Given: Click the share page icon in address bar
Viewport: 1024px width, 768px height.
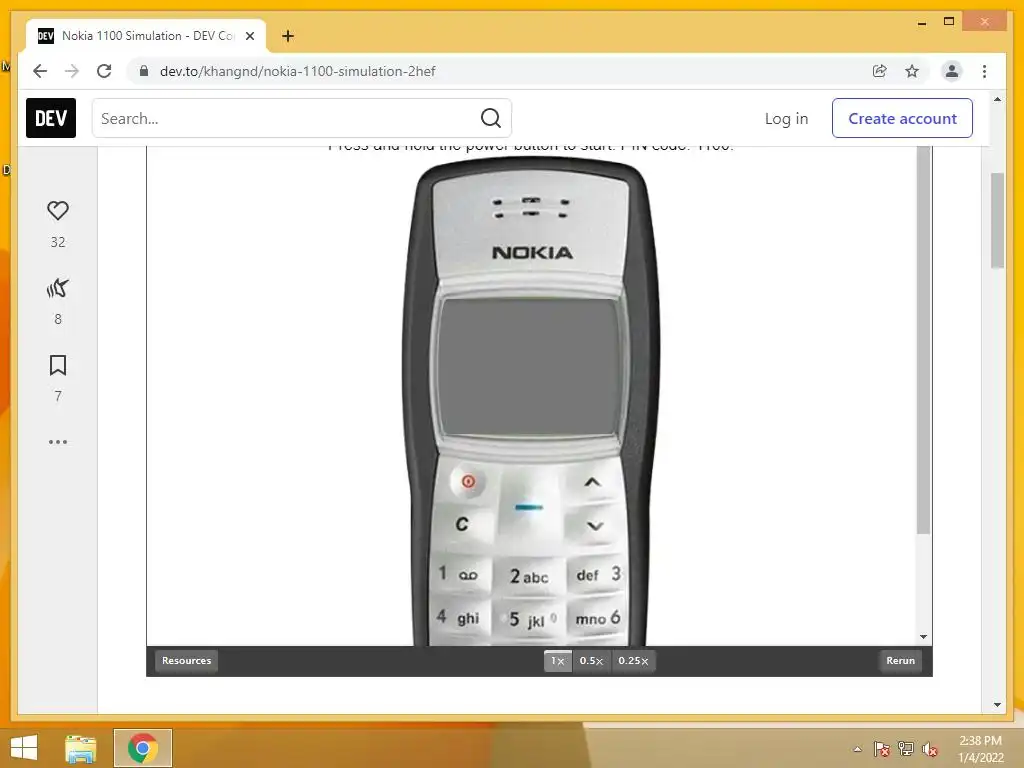Looking at the screenshot, I should click(x=880, y=71).
